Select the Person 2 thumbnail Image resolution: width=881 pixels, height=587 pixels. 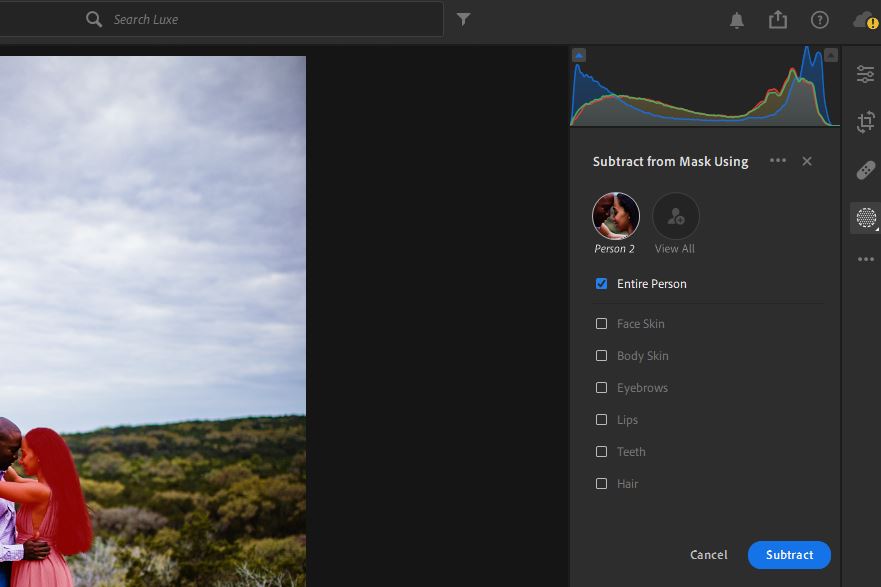[x=615, y=216]
